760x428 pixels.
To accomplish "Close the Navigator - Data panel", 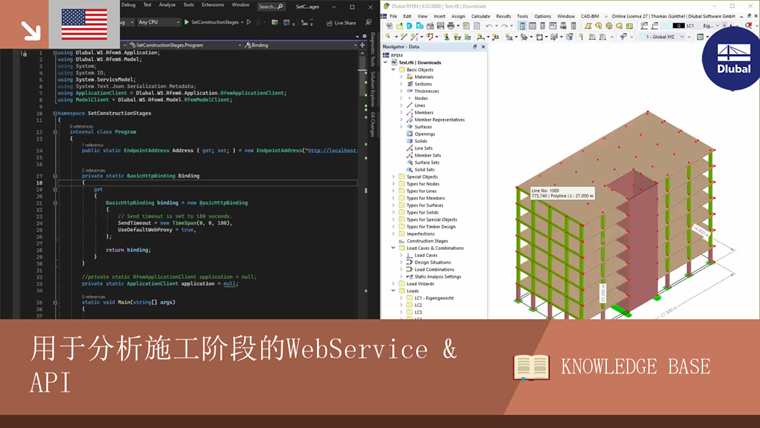I will tap(483, 47).
